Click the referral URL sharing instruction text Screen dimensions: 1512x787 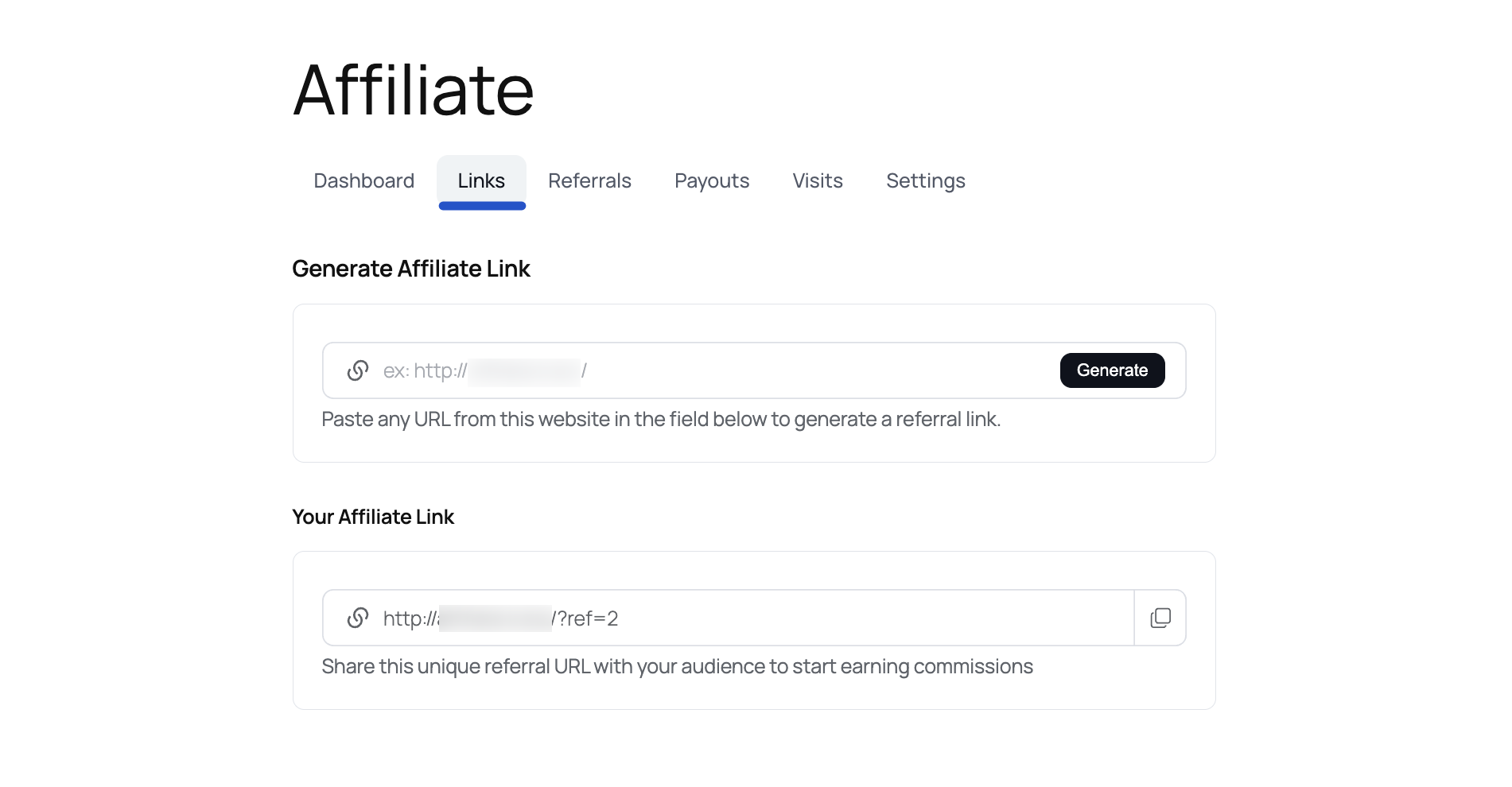coord(677,666)
